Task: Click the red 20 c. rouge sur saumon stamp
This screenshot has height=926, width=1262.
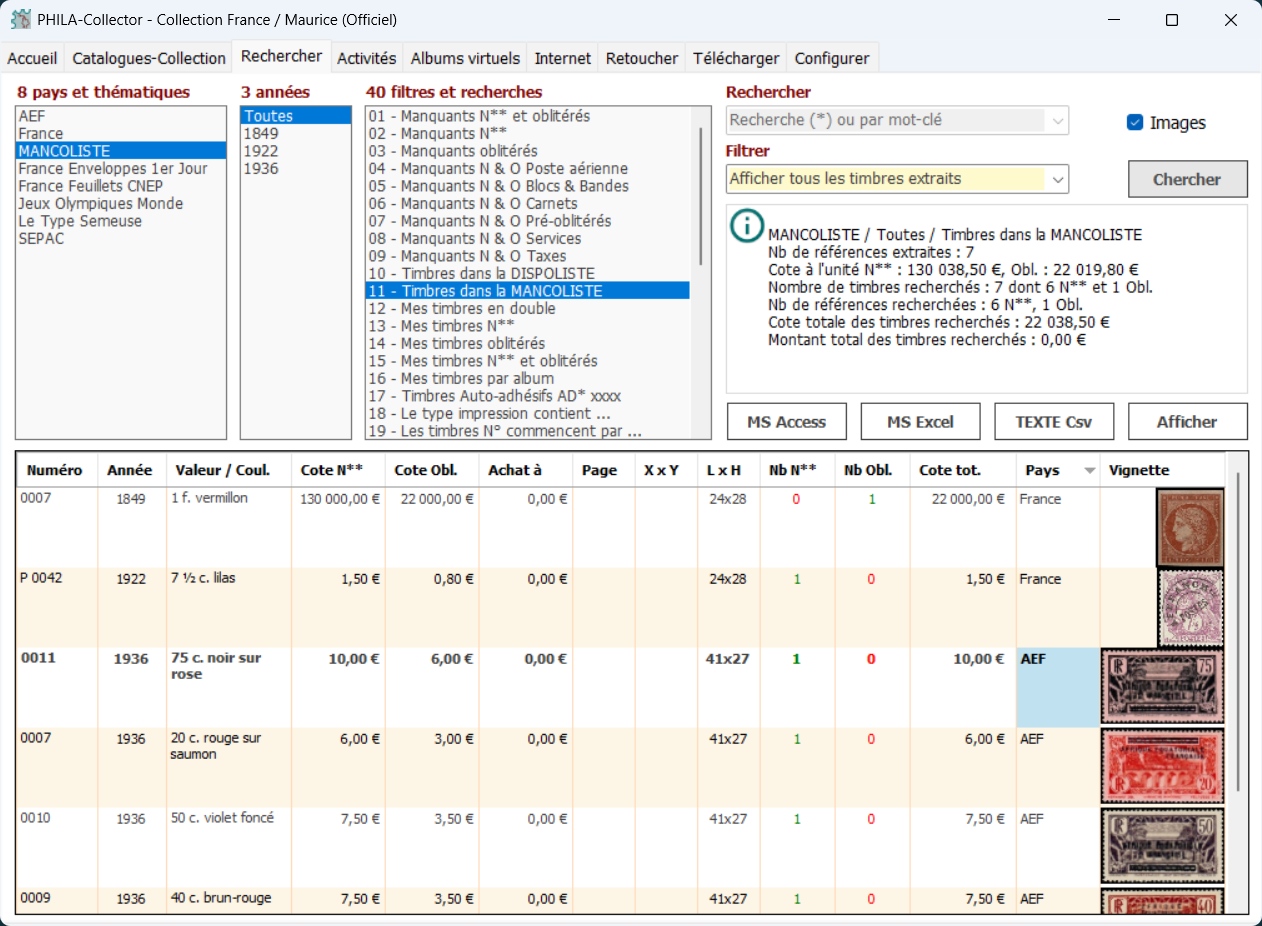Action: click(1162, 766)
